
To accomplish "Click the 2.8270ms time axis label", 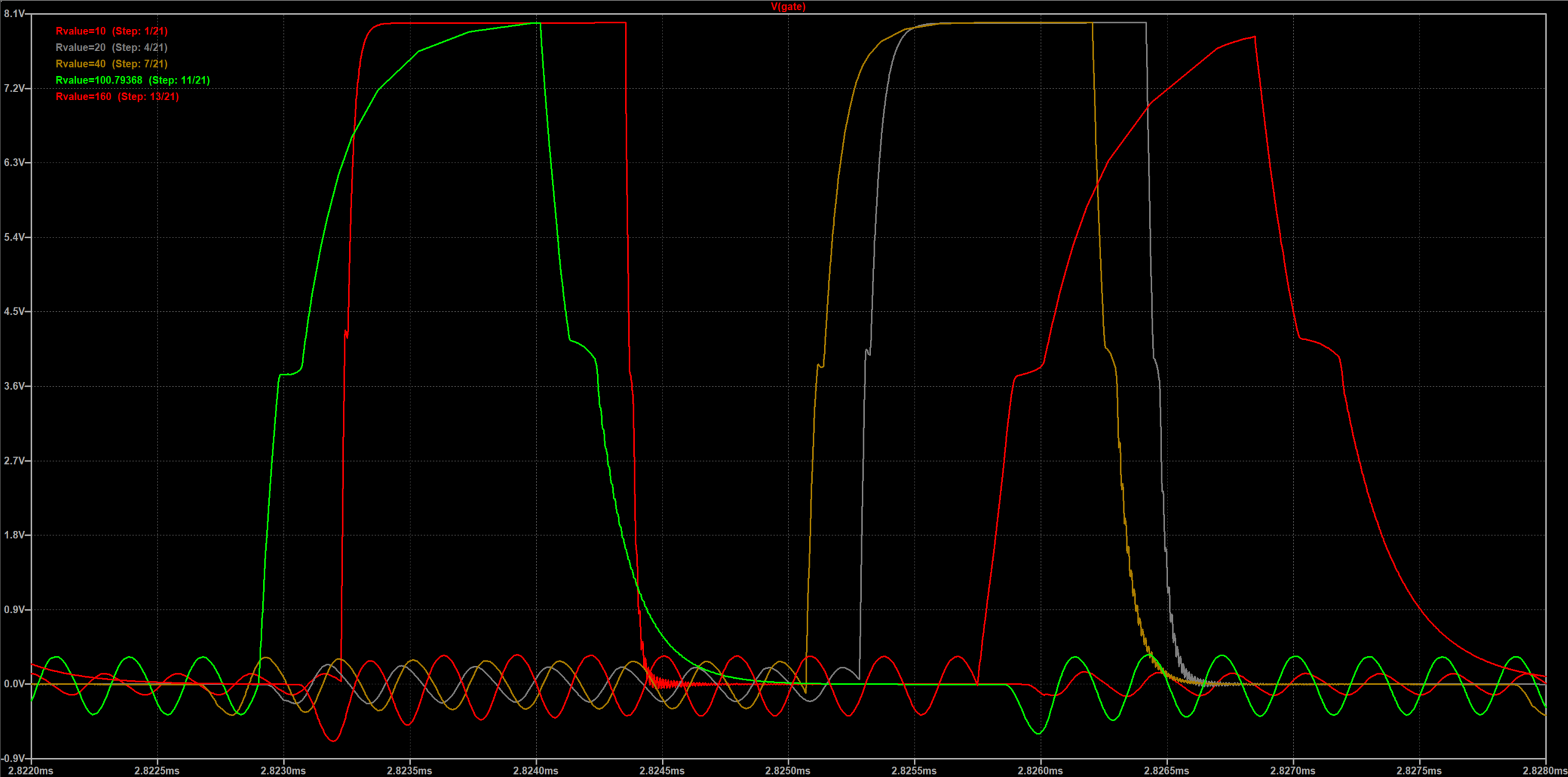I will tap(1293, 770).
